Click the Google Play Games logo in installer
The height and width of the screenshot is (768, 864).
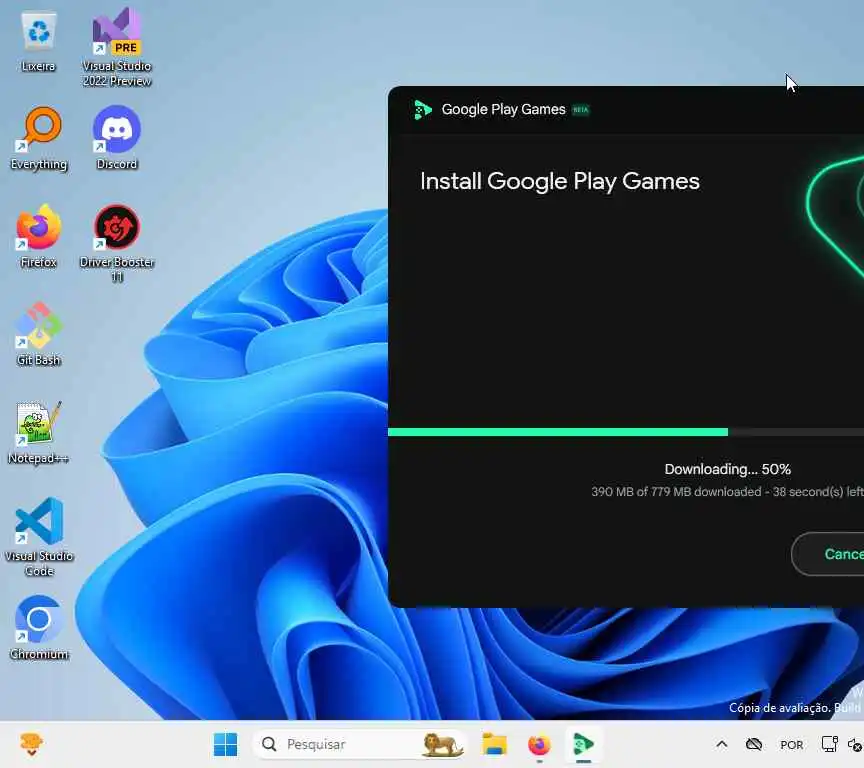coord(423,110)
